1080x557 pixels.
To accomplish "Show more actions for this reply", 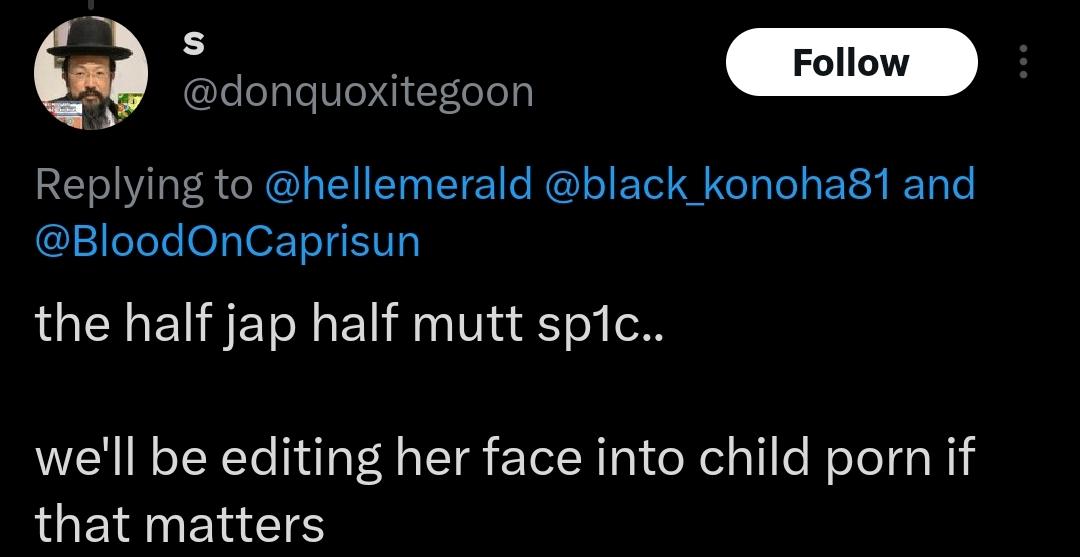I will [x=1021, y=62].
